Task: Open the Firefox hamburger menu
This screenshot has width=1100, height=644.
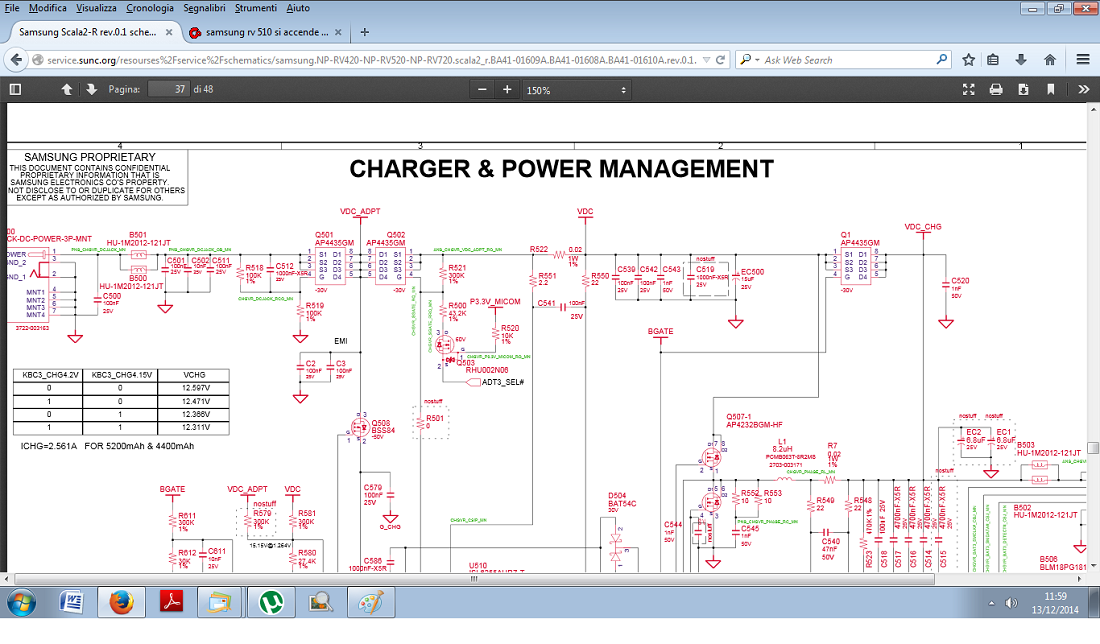Action: click(1083, 60)
